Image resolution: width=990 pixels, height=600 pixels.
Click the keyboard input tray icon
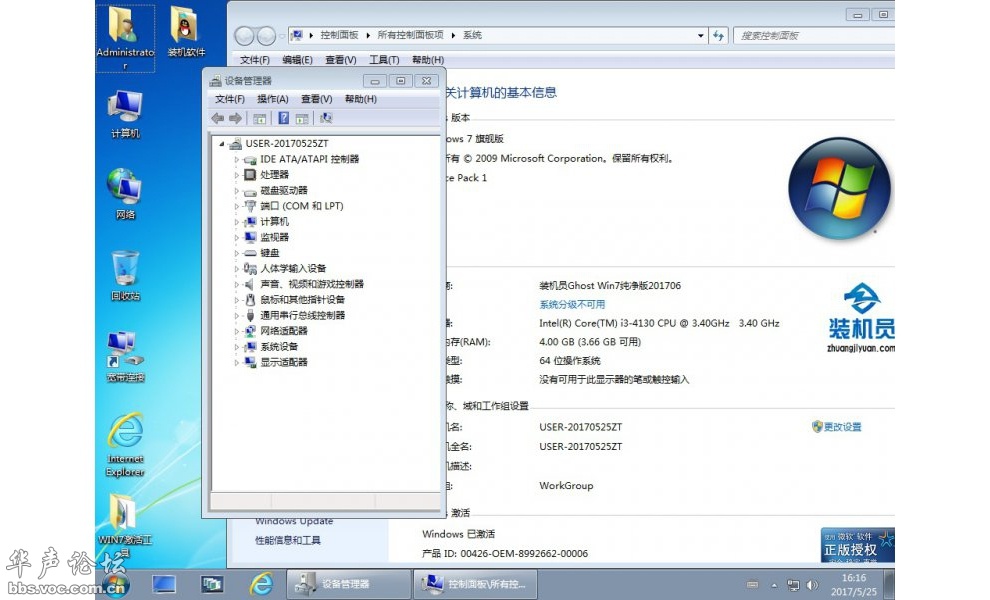point(752,585)
